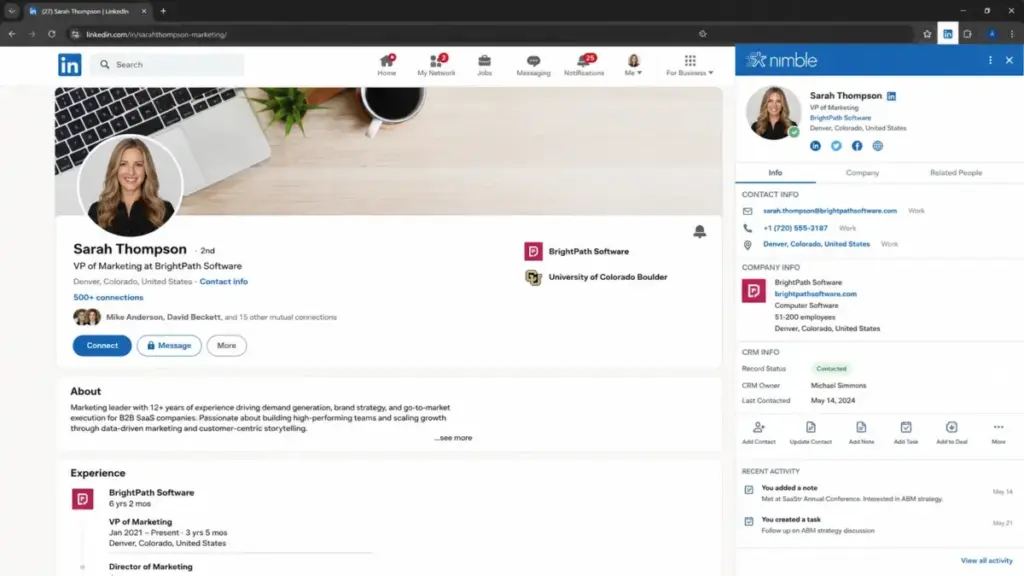This screenshot has height=576, width=1024.
Task: Open brightpathsoftware.com link
Action: point(815,294)
